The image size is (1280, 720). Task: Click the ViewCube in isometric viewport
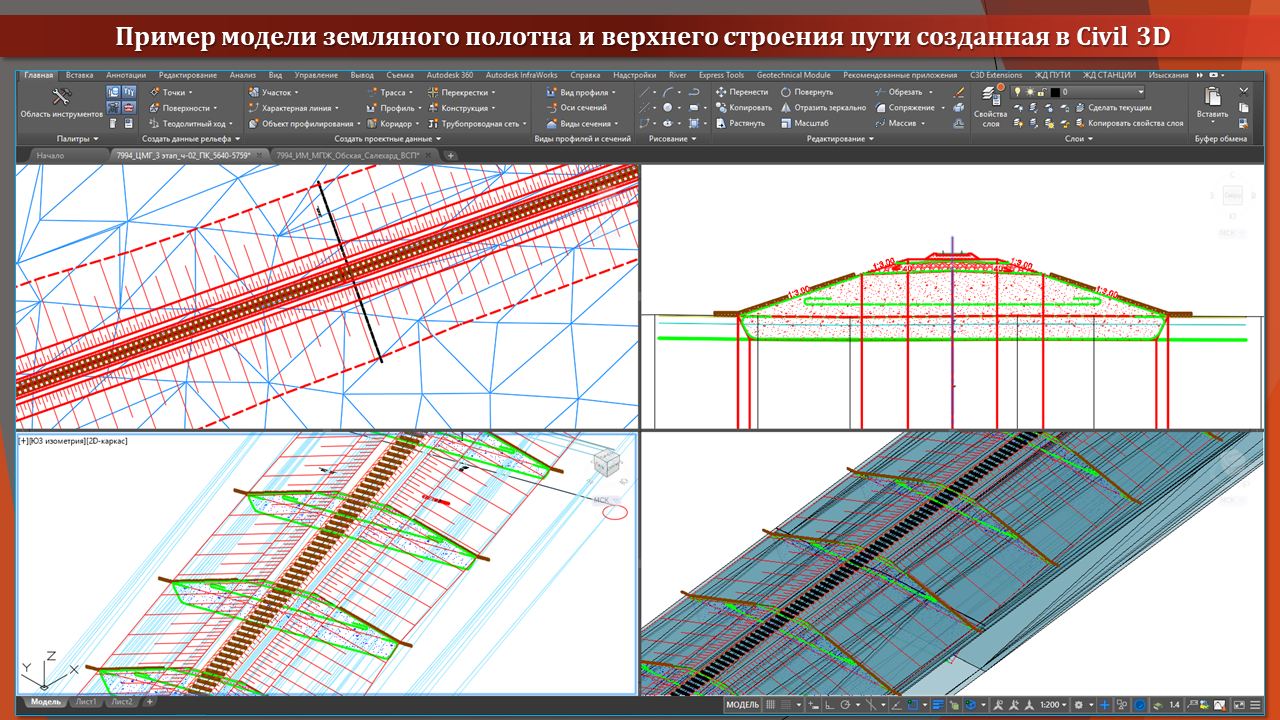click(x=606, y=464)
